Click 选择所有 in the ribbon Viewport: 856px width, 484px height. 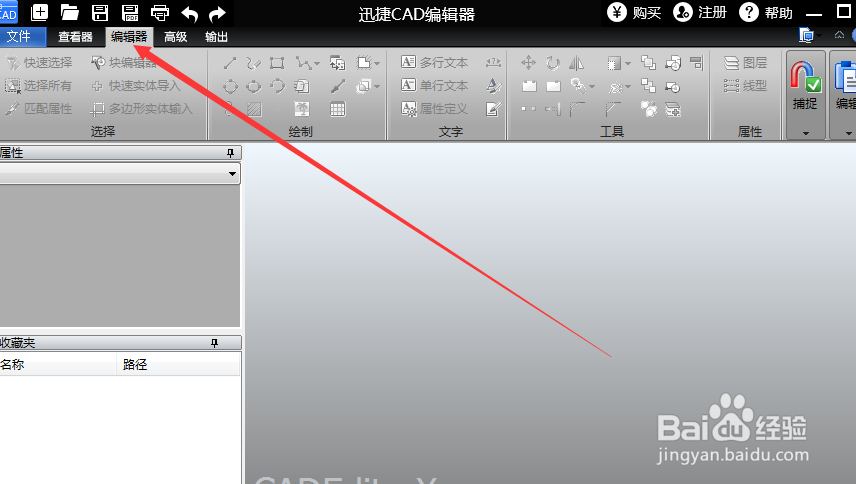pos(39,86)
